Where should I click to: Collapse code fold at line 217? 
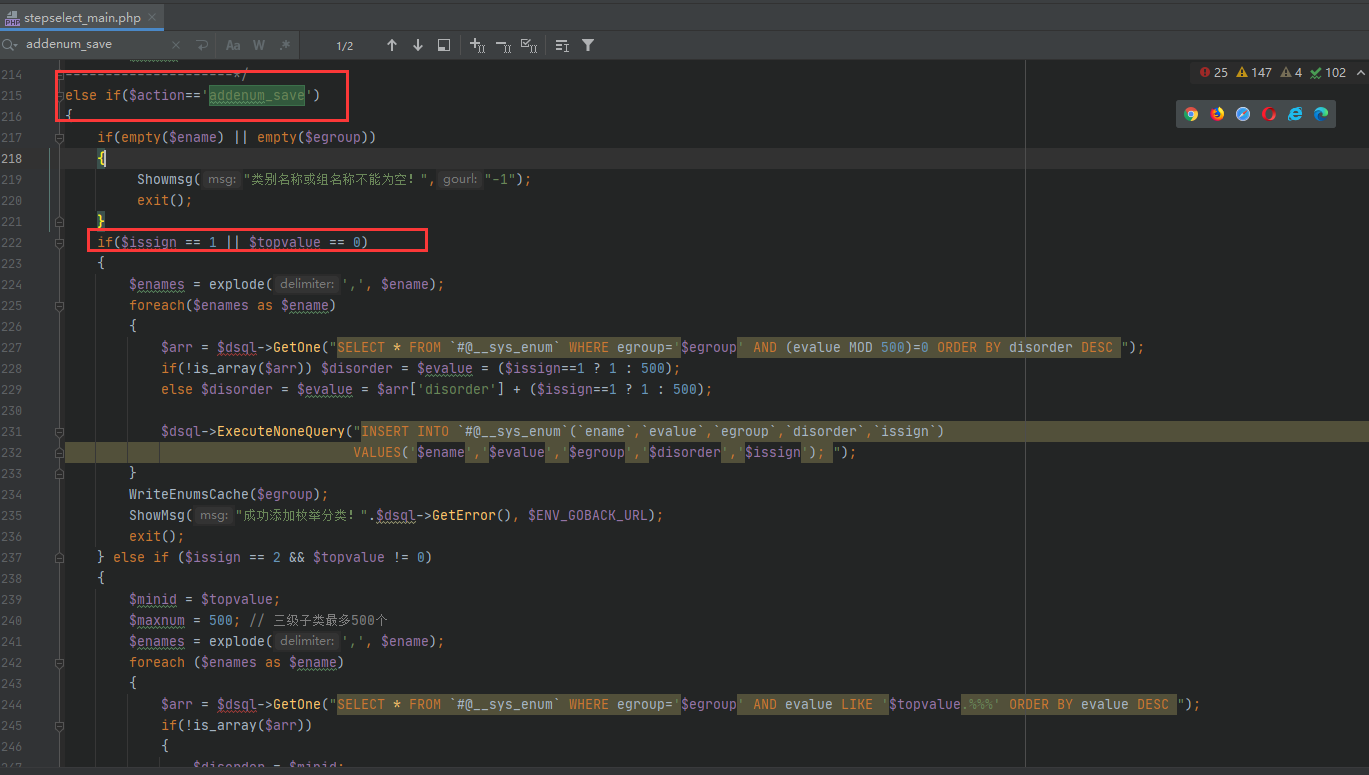(60, 137)
